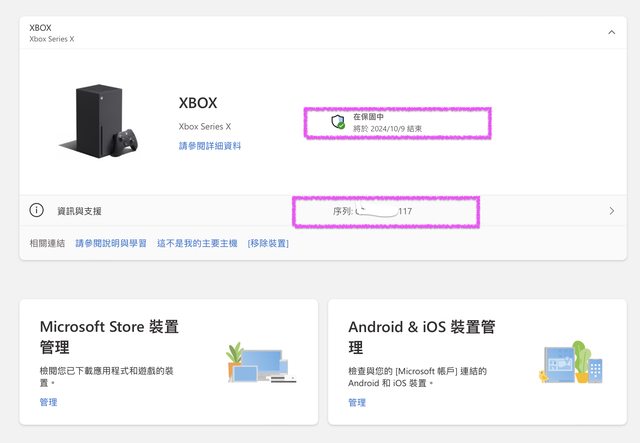Image resolution: width=640 pixels, height=443 pixels.
Task: Open the 資訊與支援 row label
Action: click(x=79, y=212)
